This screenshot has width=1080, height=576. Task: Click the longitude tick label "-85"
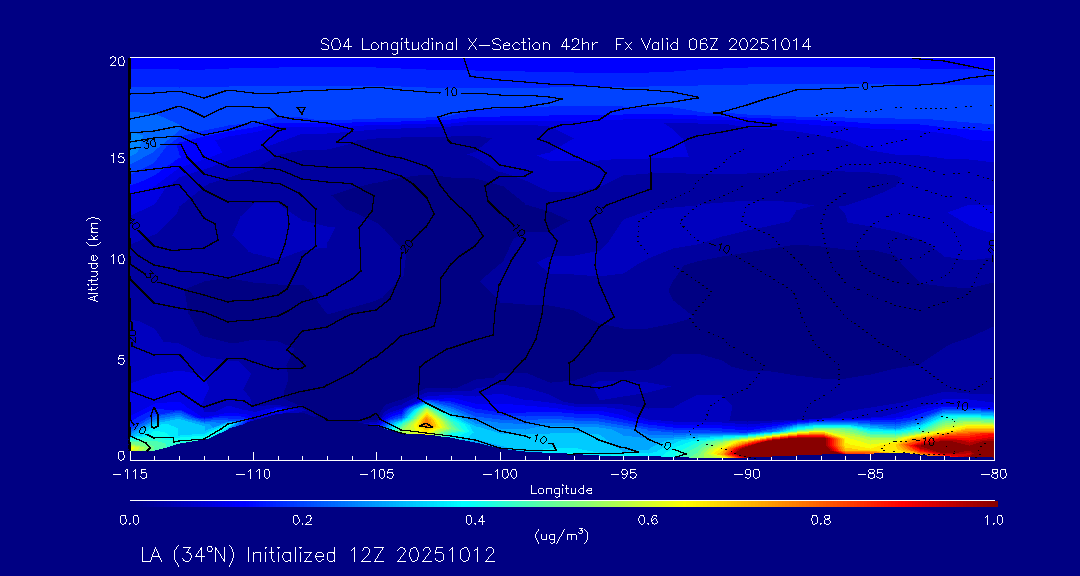point(871,475)
